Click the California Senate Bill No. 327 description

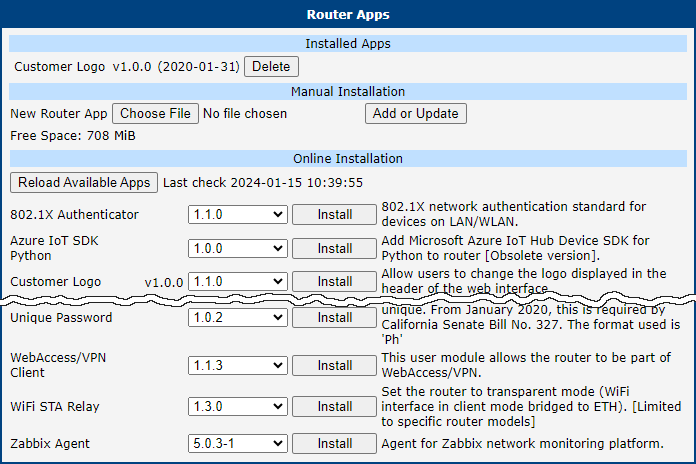coord(530,325)
